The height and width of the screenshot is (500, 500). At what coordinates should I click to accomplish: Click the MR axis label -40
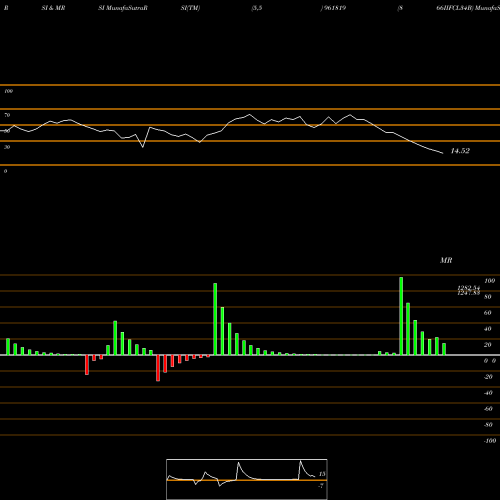click(x=488, y=393)
